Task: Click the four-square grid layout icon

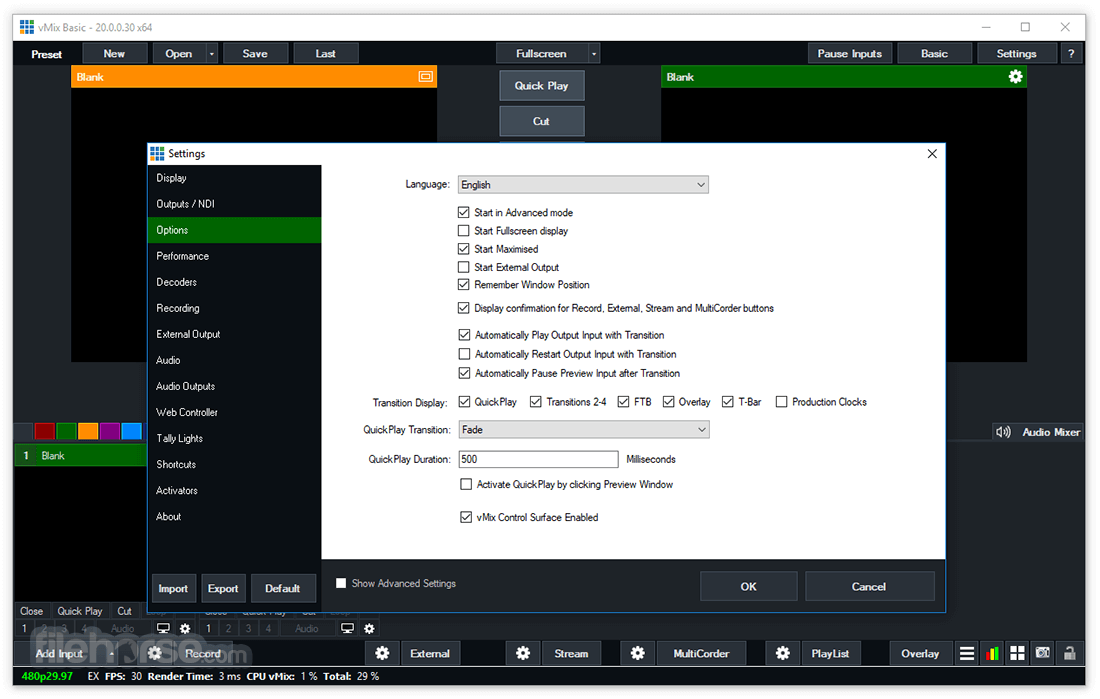Action: click(1017, 653)
